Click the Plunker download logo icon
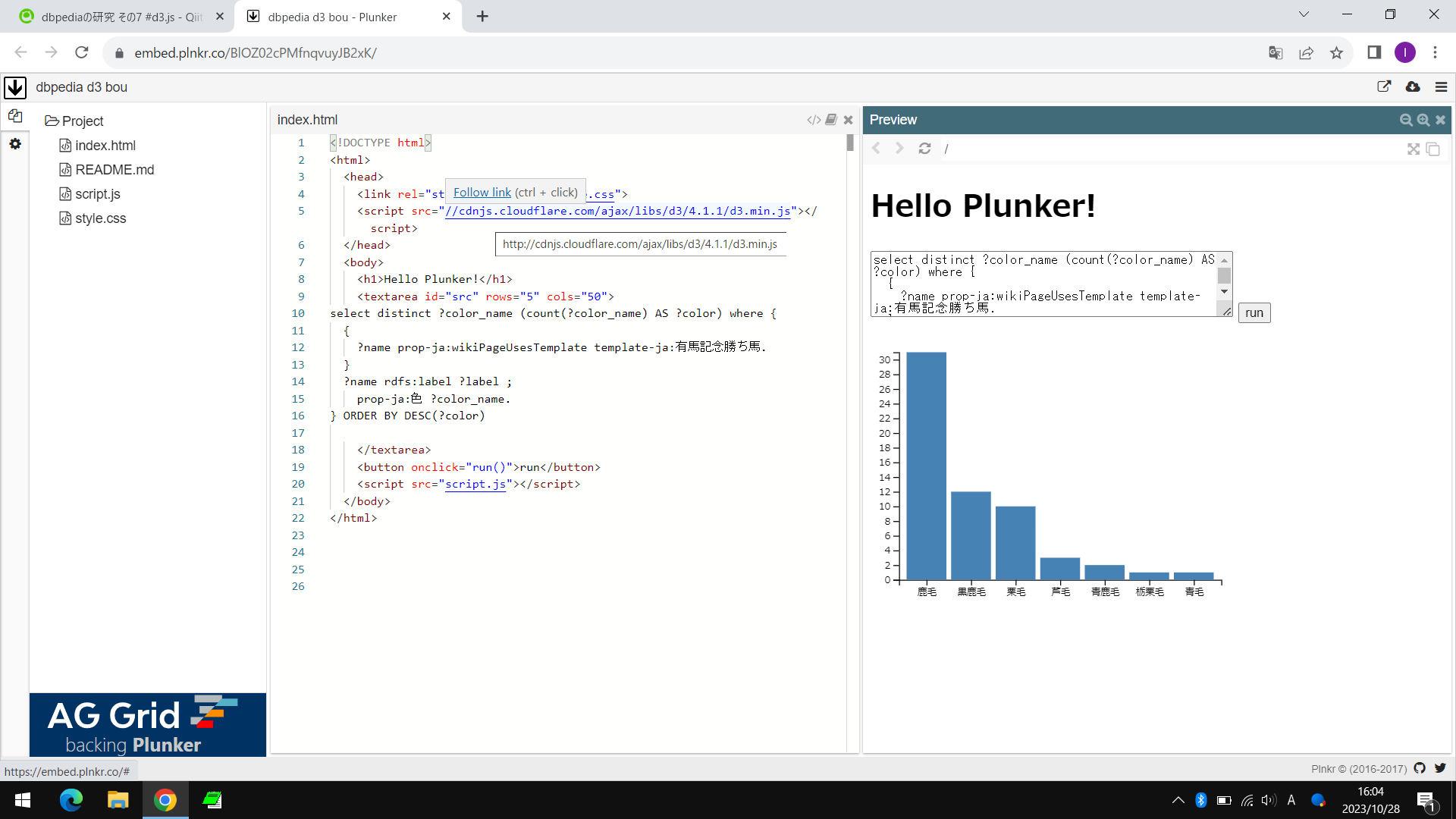 15,87
